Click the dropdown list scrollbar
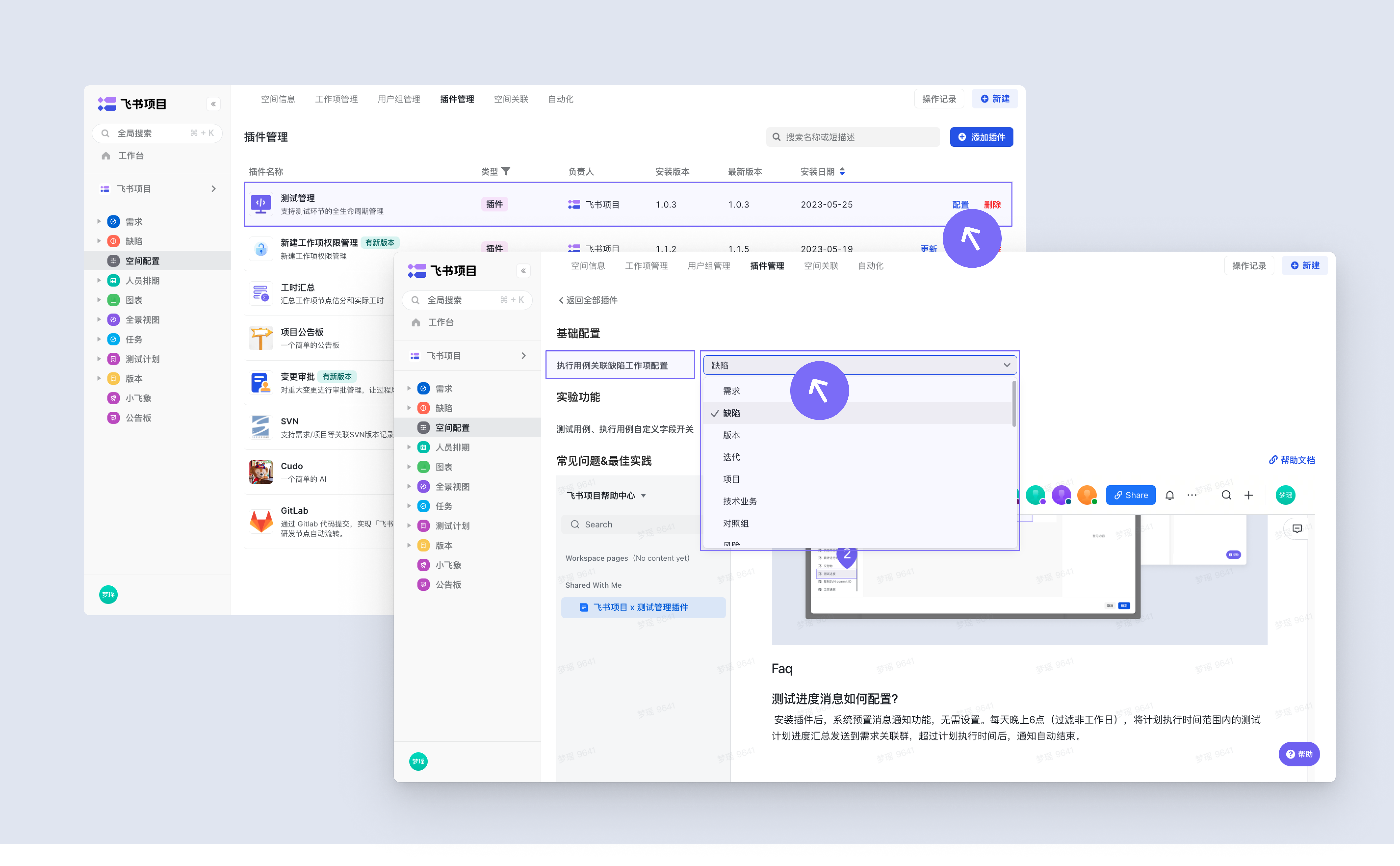Screen dimensions: 1400x866 tap(1014, 404)
